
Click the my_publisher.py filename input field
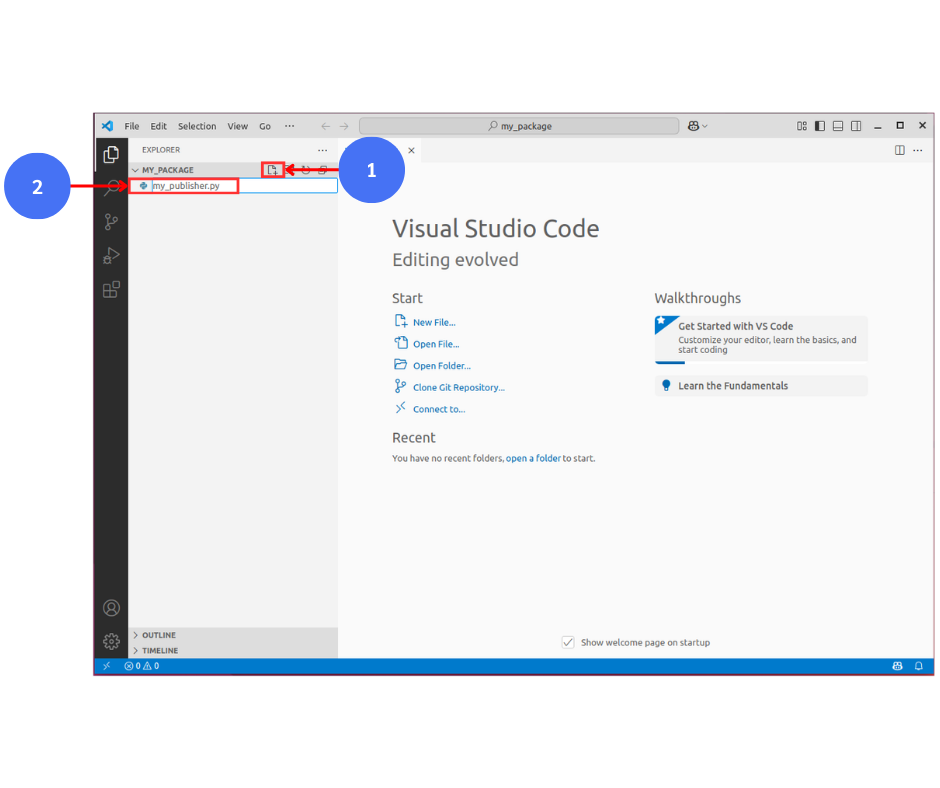tap(240, 186)
